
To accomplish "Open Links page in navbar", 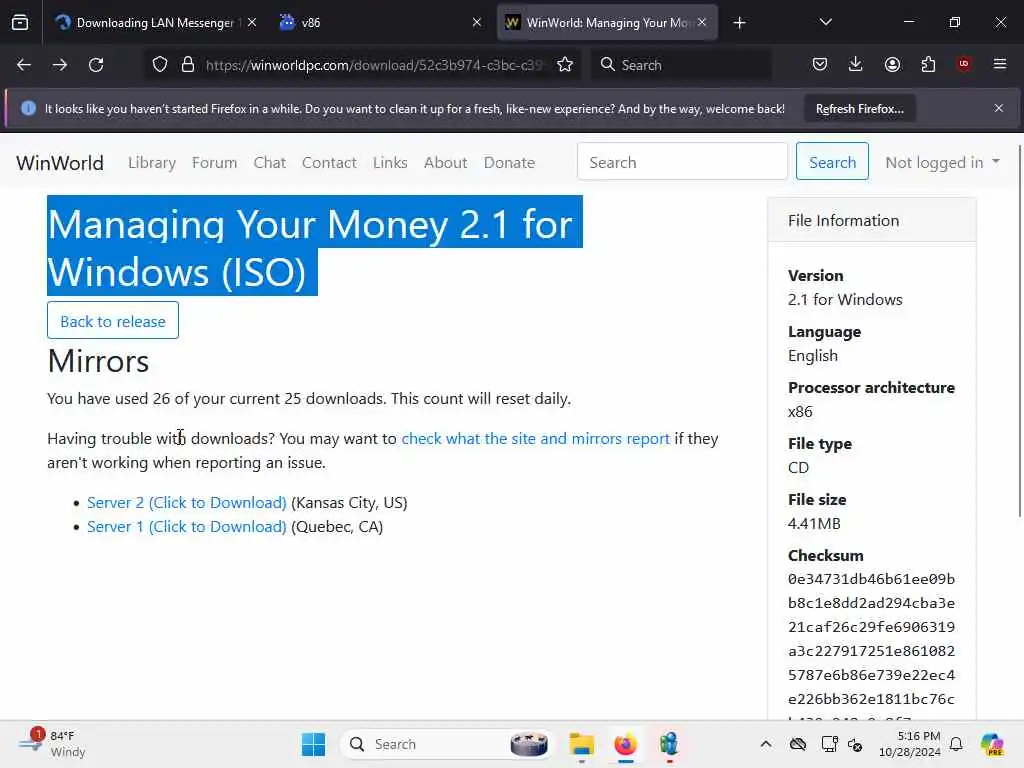I will tap(390, 163).
